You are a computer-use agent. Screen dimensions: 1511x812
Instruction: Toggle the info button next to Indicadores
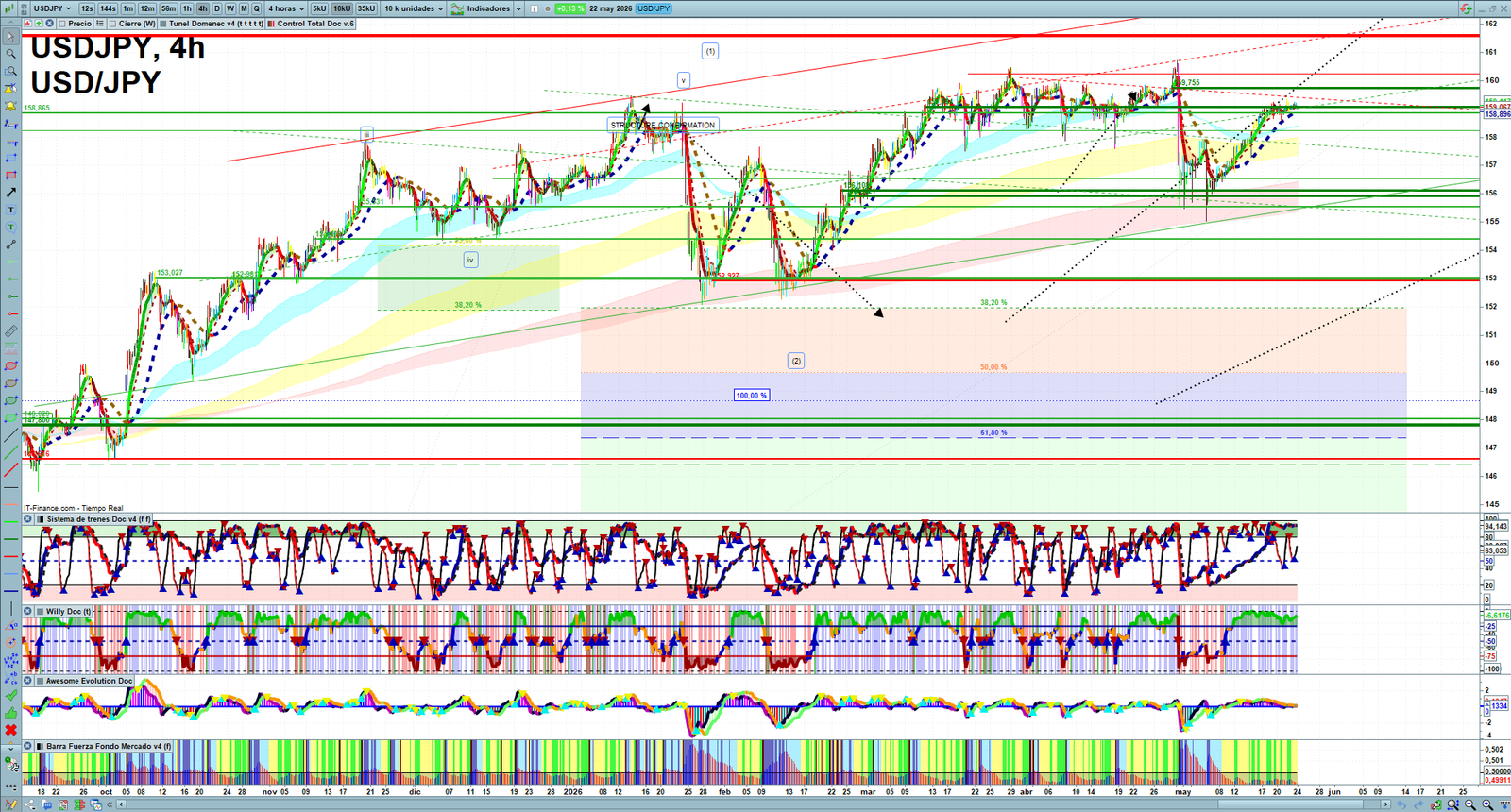pos(534,8)
